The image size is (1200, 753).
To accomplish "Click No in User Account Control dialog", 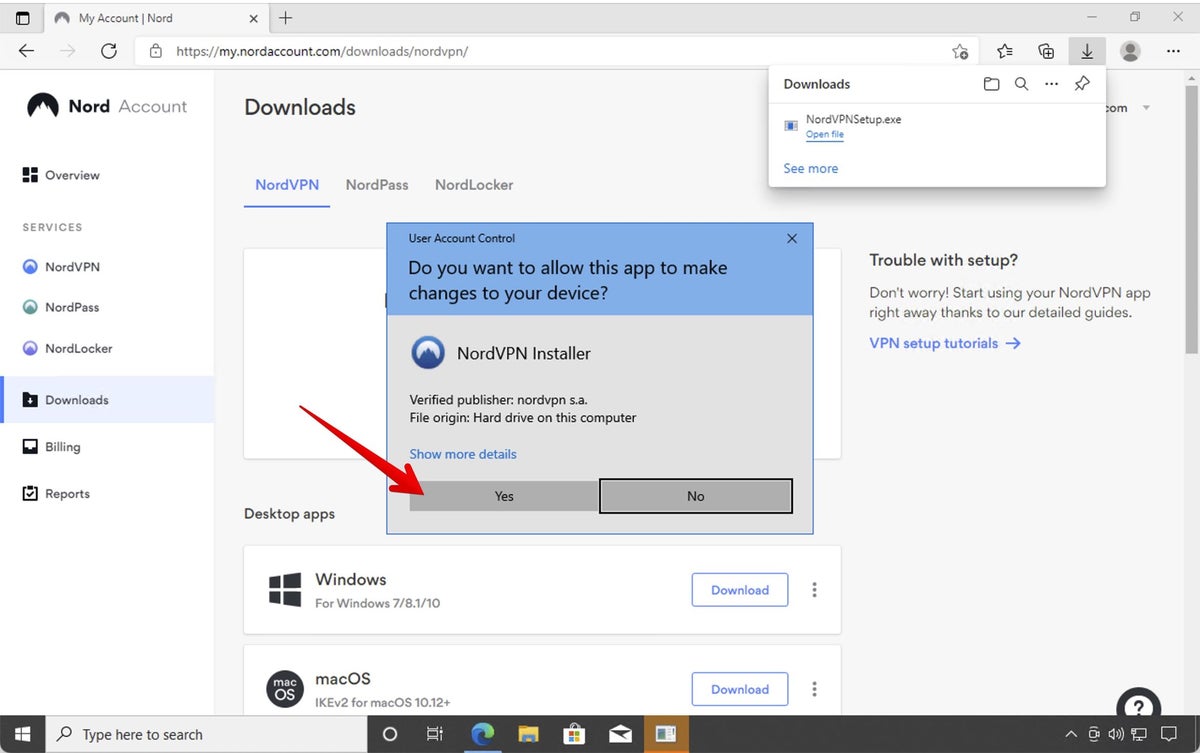I will (696, 496).
